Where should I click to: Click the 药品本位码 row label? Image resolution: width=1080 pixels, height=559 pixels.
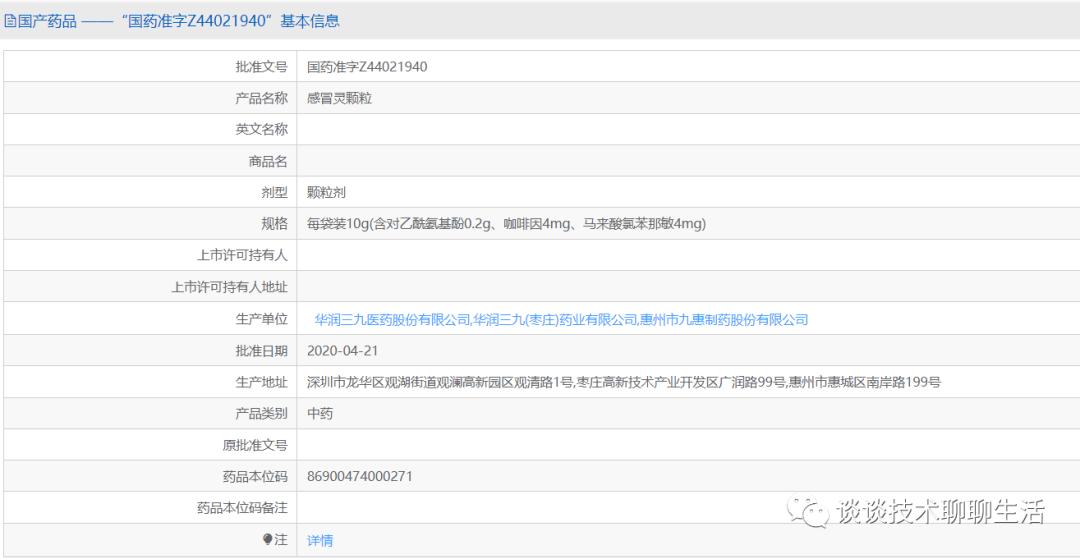[x=255, y=476]
